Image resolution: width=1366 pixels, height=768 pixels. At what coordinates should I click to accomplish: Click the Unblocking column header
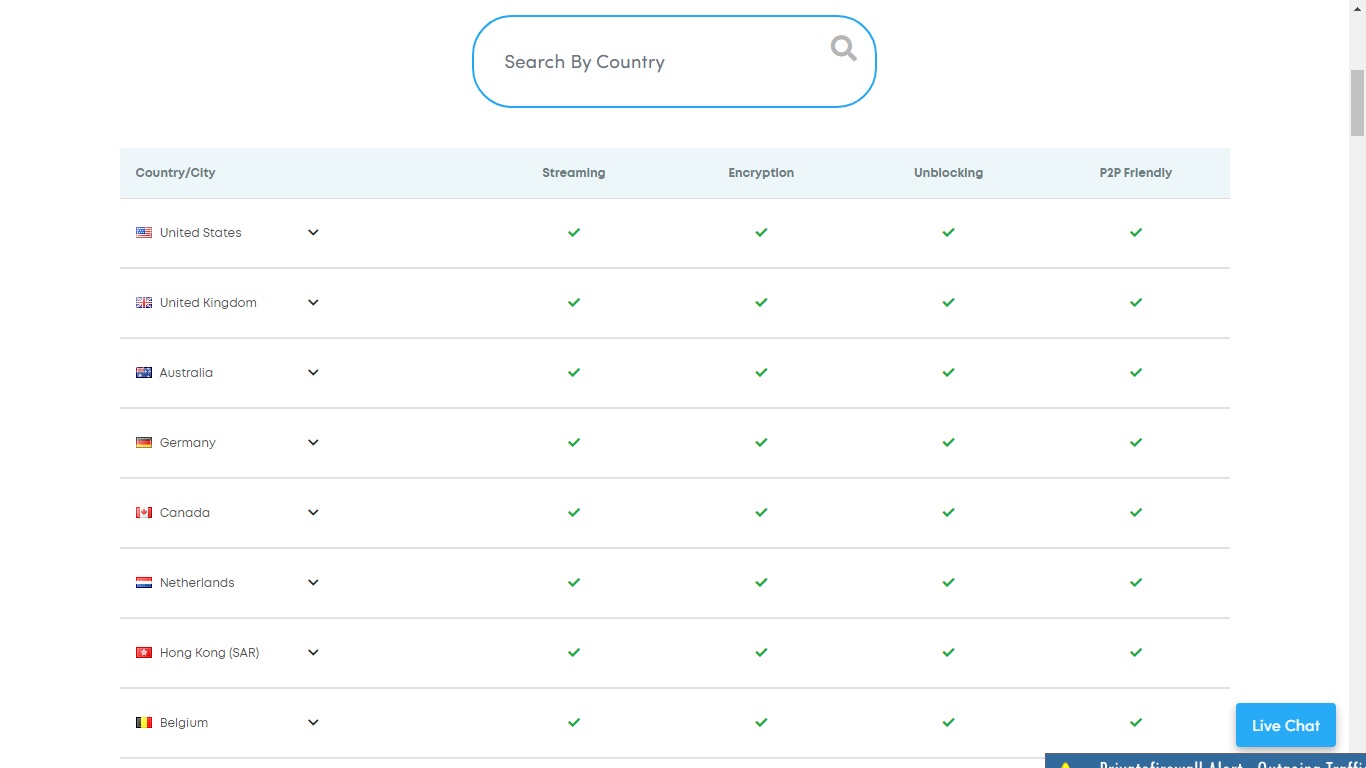(948, 173)
